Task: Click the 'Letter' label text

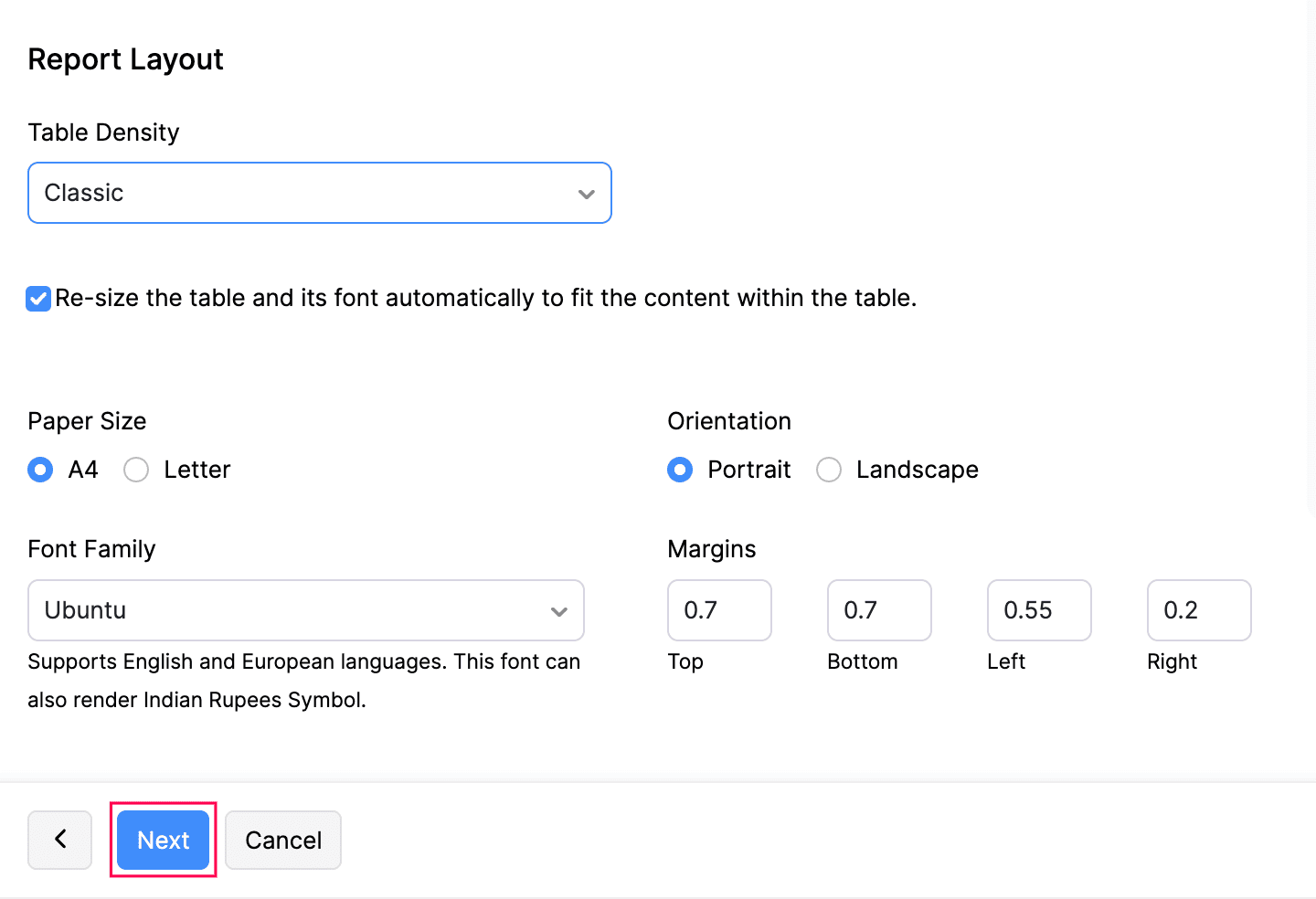Action: pos(197,470)
